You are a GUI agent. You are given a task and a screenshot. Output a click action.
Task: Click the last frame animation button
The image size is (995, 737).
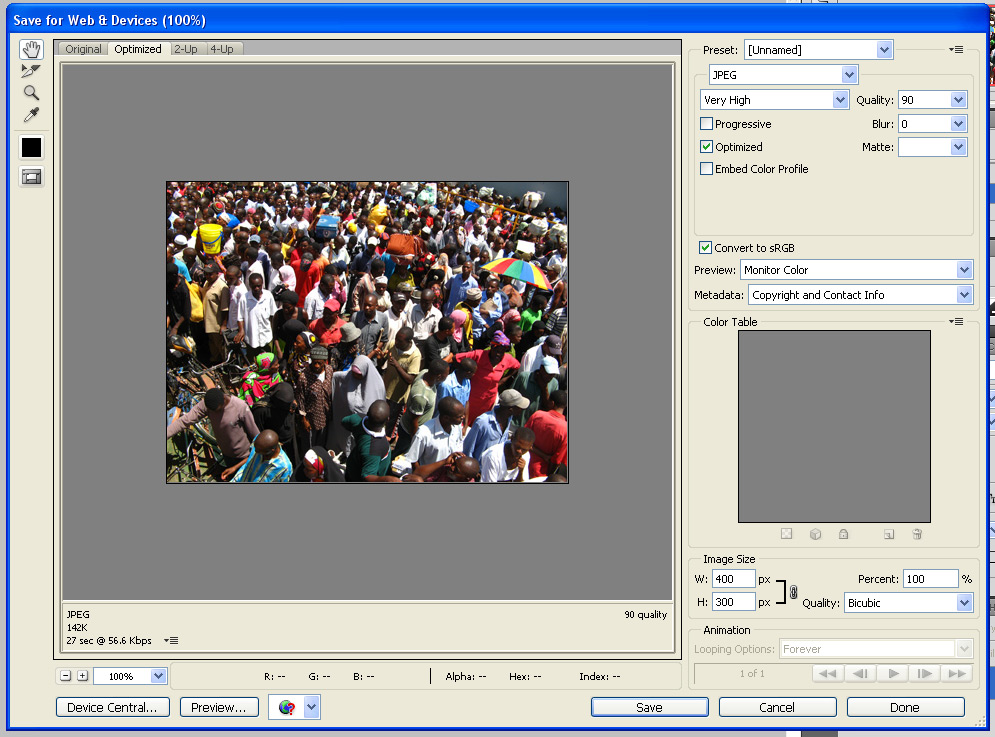[x=957, y=674]
